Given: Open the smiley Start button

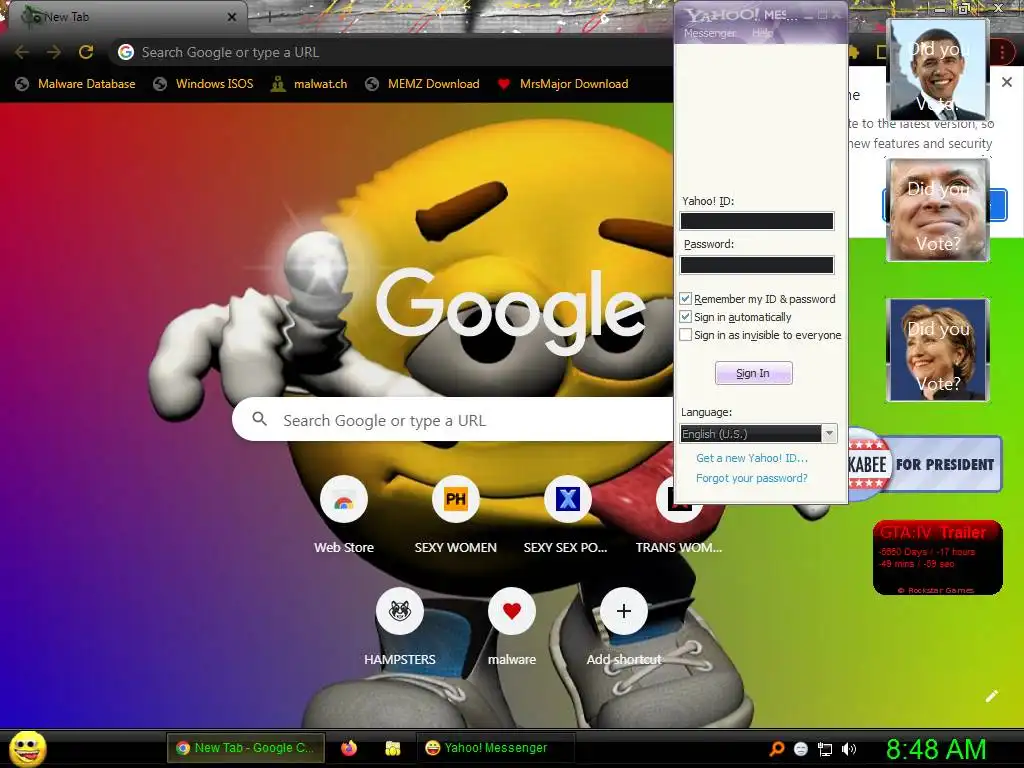Looking at the screenshot, I should [x=28, y=748].
